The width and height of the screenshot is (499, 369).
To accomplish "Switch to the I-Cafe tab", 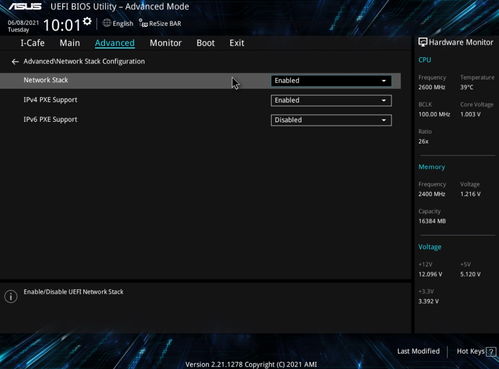I will [32, 43].
